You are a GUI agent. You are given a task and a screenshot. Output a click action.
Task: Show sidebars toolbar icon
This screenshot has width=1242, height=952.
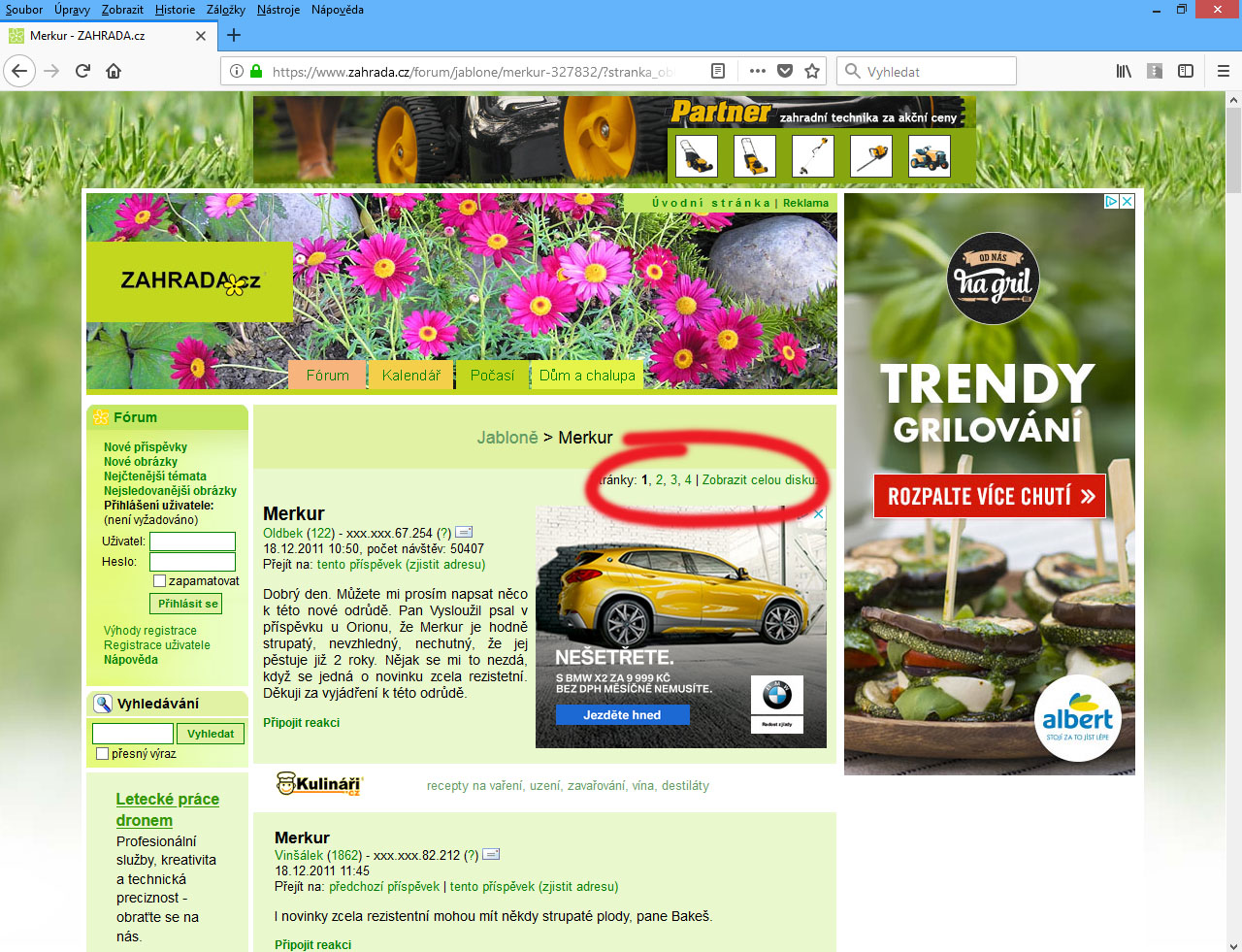click(x=1186, y=71)
